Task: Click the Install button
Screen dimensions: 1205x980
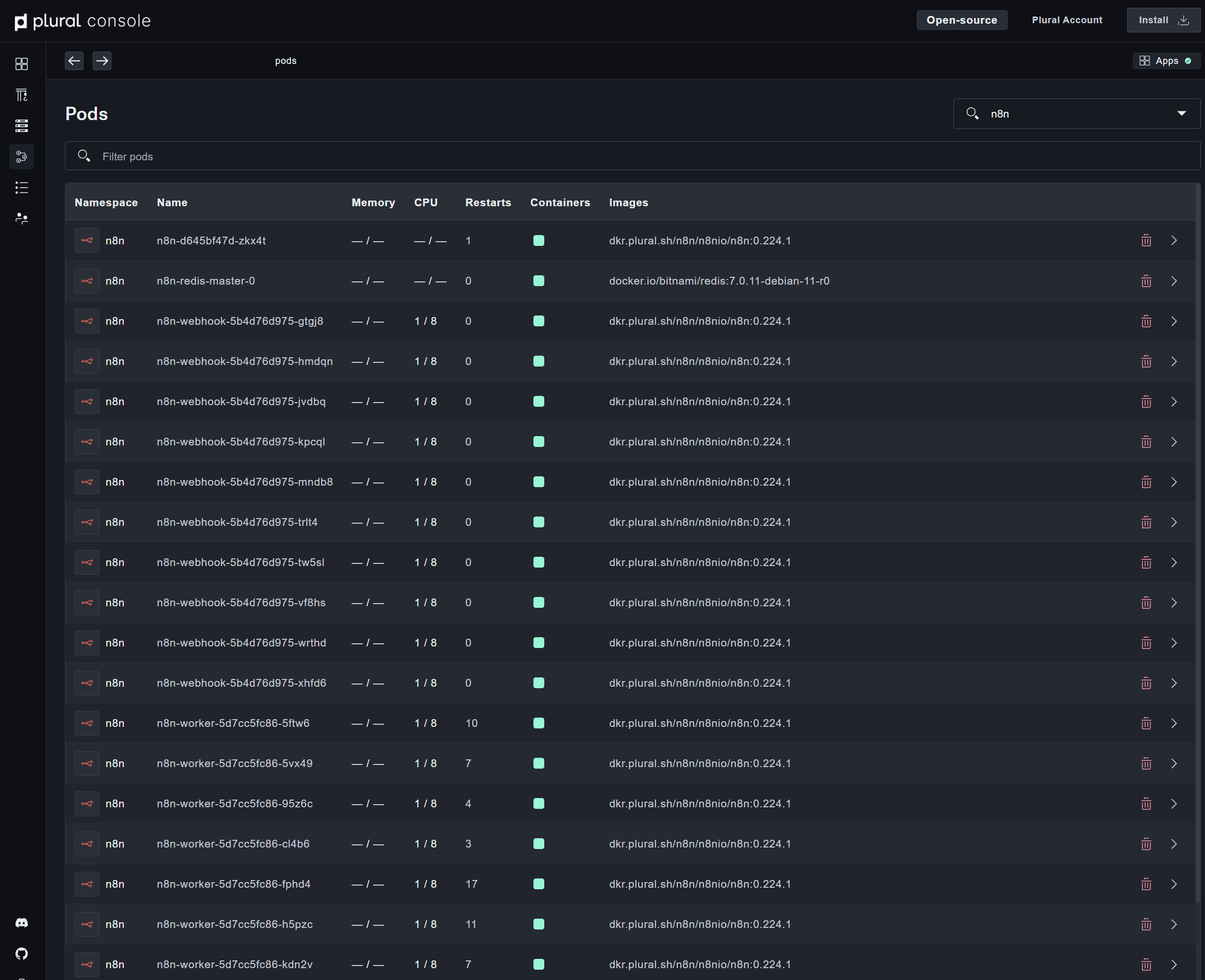Action: click(x=1163, y=20)
